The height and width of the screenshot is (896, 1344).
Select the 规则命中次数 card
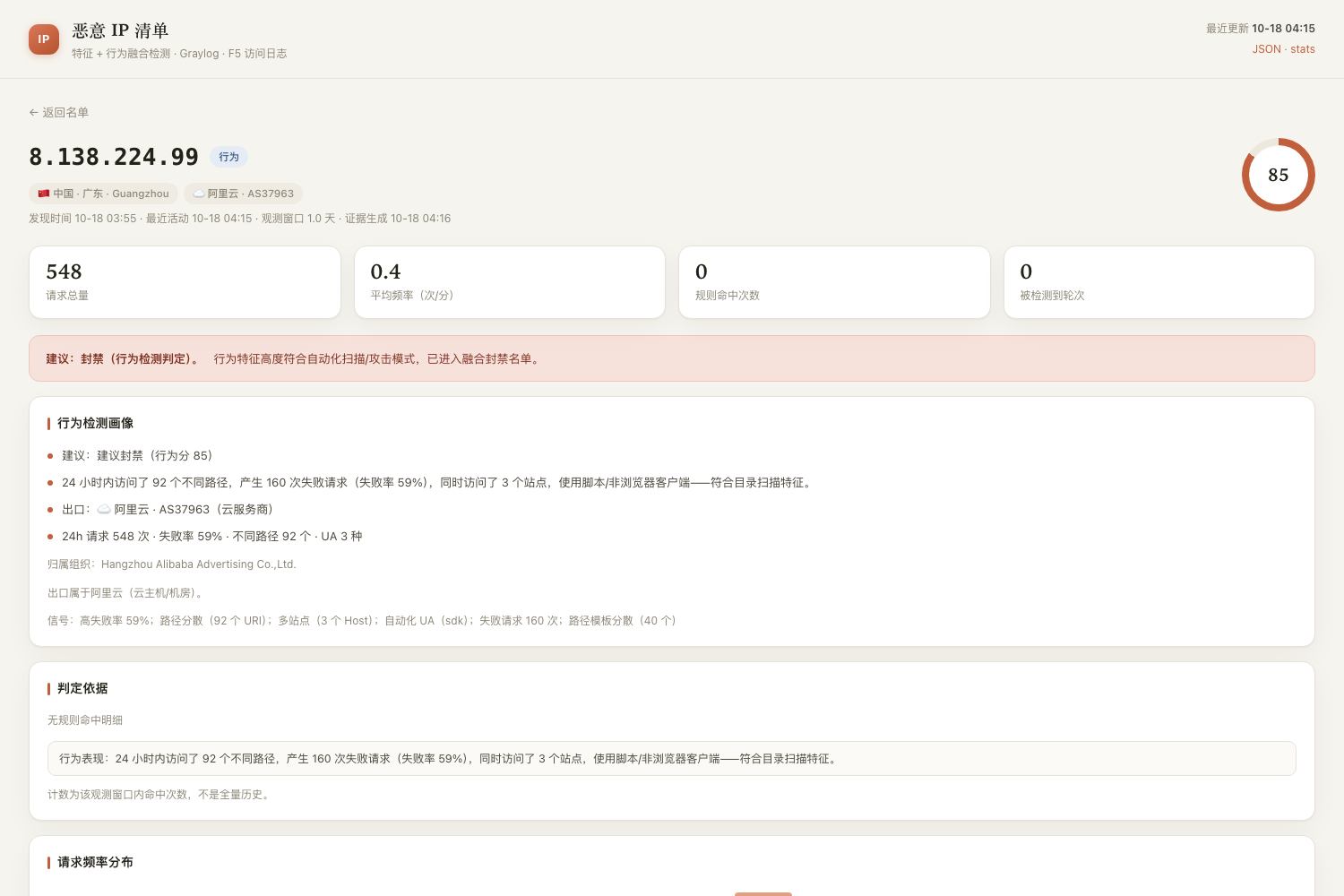[x=834, y=282]
